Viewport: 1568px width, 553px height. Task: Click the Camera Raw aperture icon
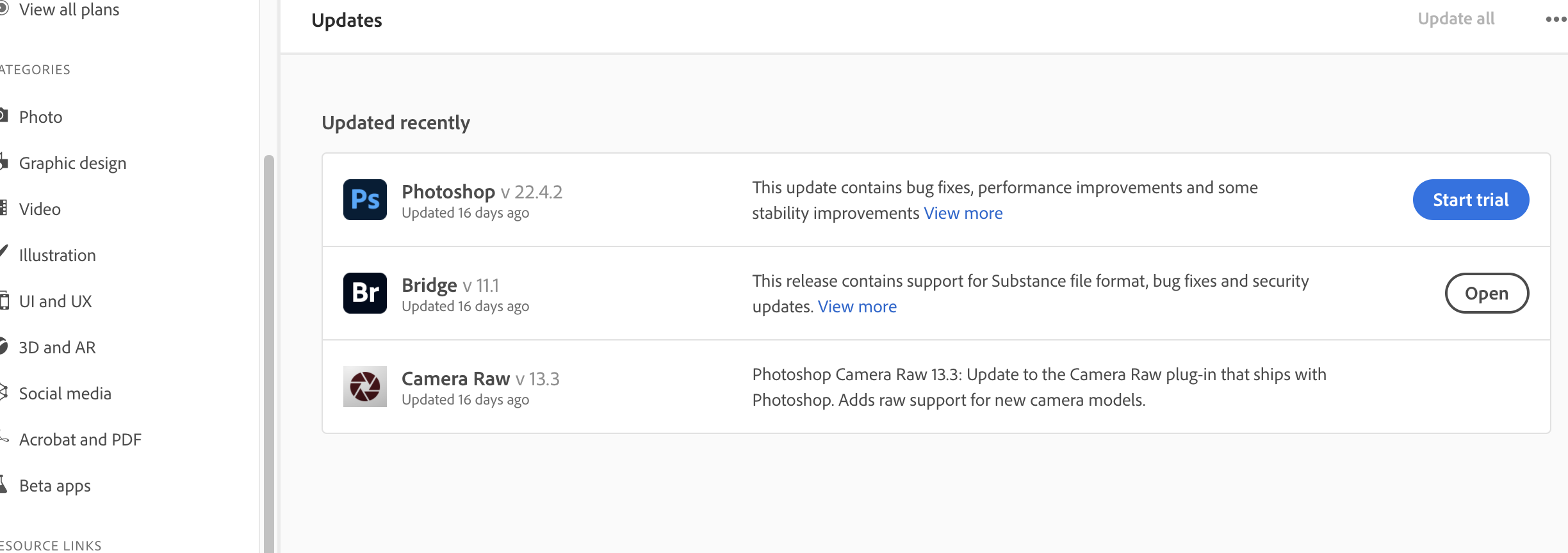(x=365, y=387)
